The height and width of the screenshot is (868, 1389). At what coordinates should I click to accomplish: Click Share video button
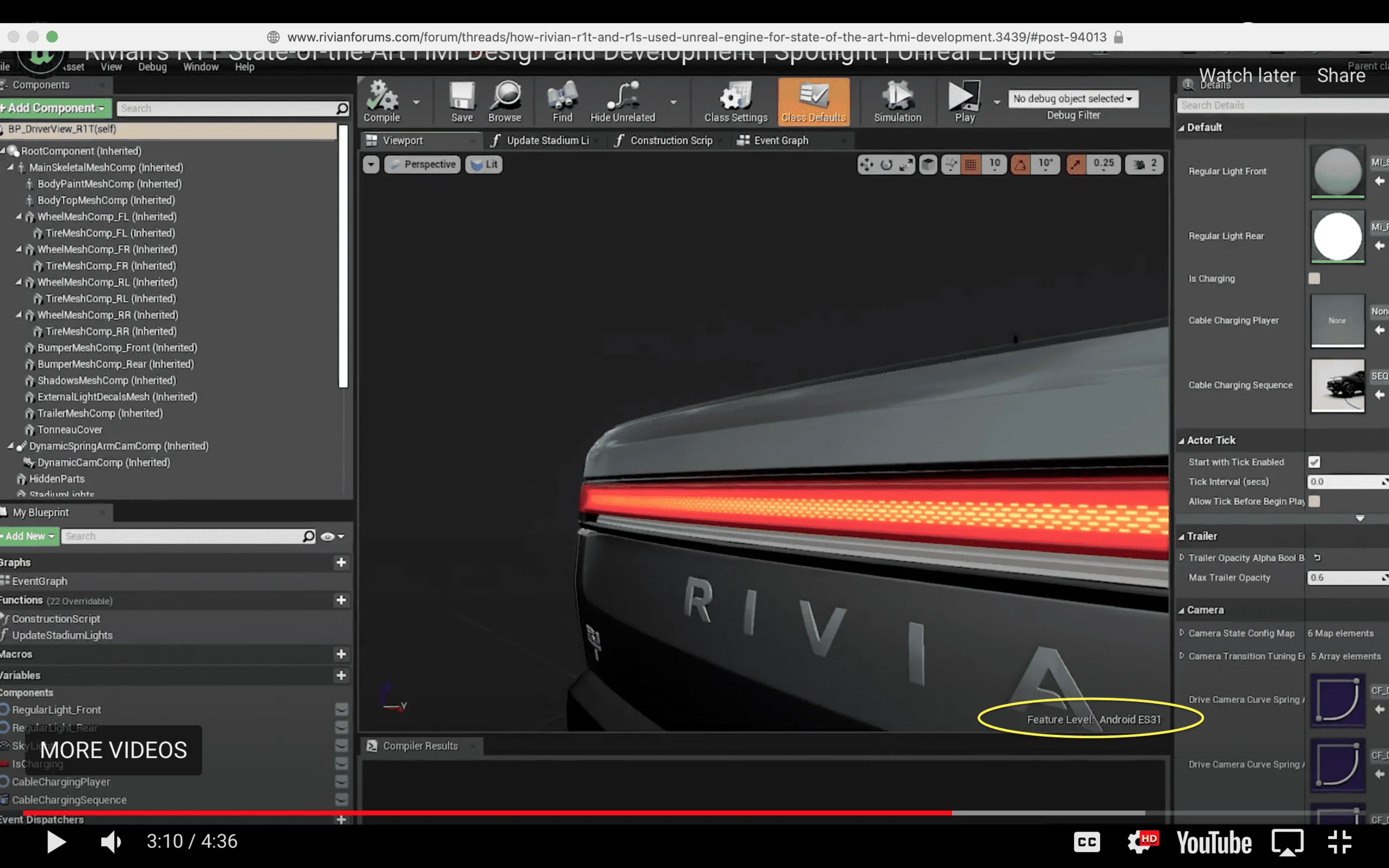pos(1341,76)
